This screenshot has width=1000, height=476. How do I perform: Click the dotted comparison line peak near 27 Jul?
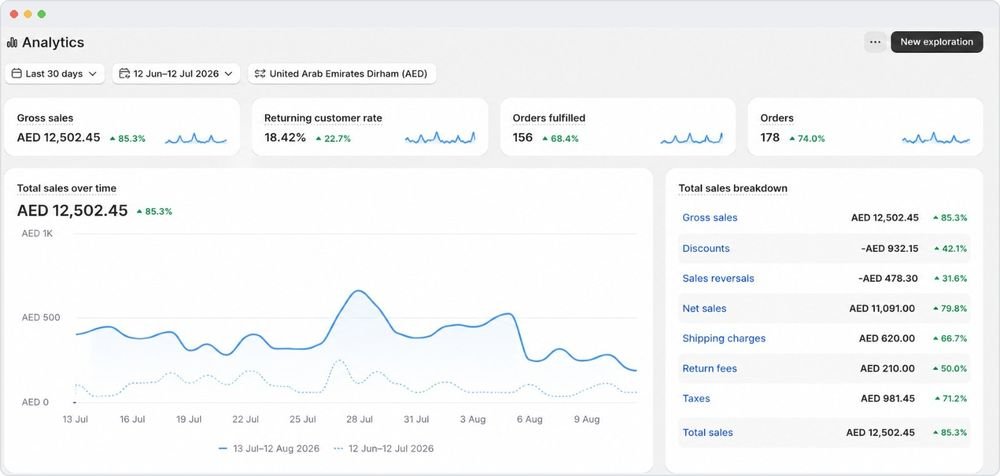[x=339, y=361]
